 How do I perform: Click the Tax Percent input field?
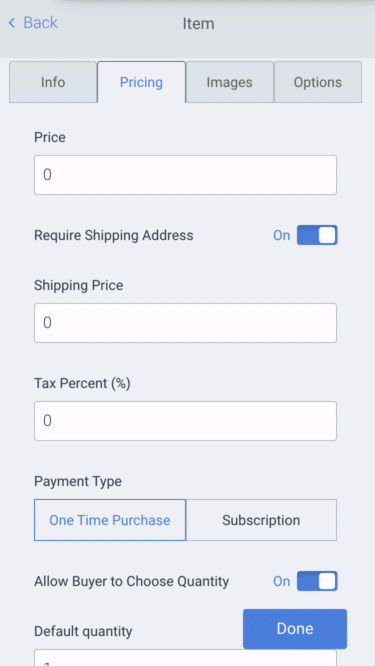pos(186,421)
